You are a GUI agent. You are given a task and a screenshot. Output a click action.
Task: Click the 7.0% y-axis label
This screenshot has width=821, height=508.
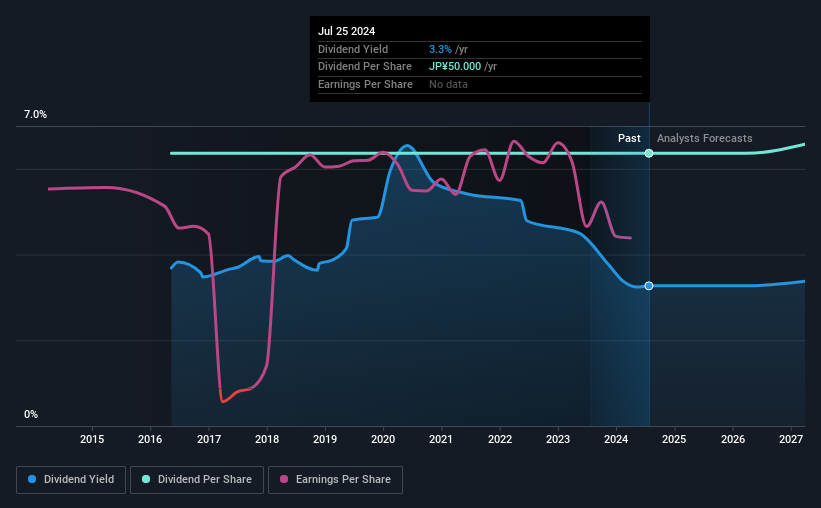(x=35, y=114)
